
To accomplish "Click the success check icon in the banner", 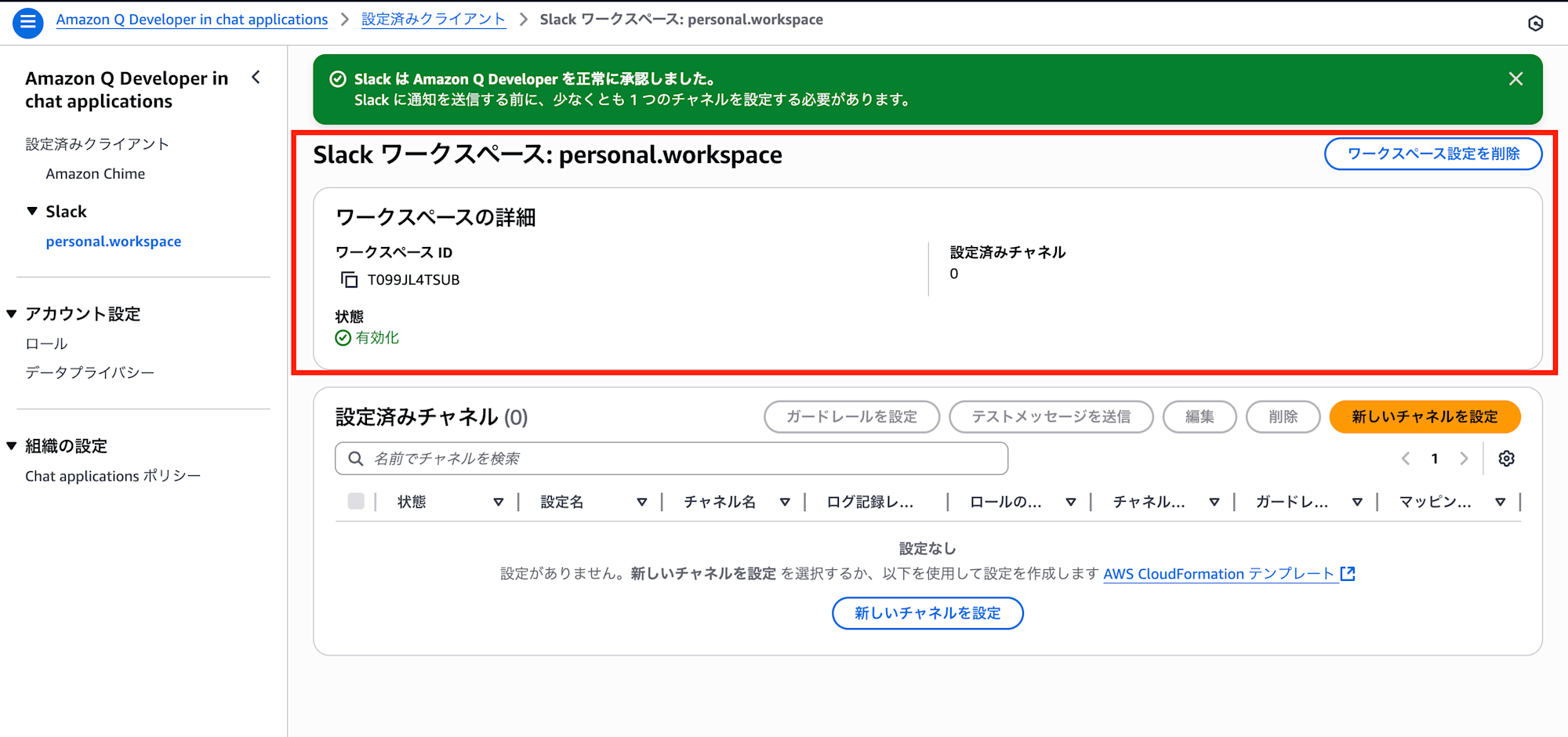I will click(338, 79).
